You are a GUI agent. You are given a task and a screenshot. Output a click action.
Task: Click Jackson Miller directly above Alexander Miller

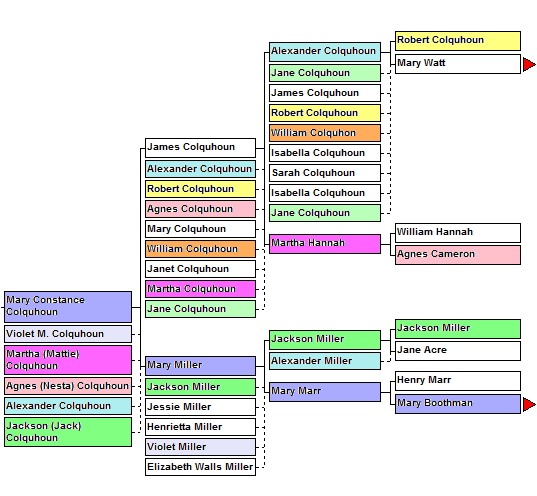[325, 340]
